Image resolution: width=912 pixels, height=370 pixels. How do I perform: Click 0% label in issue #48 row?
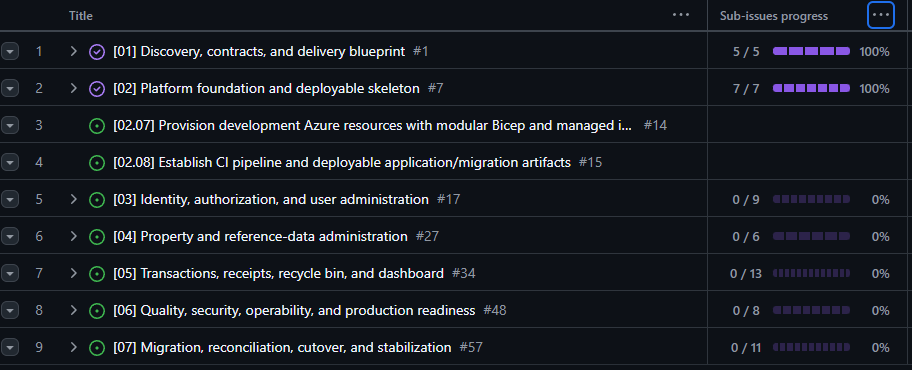pyautogui.click(x=881, y=311)
